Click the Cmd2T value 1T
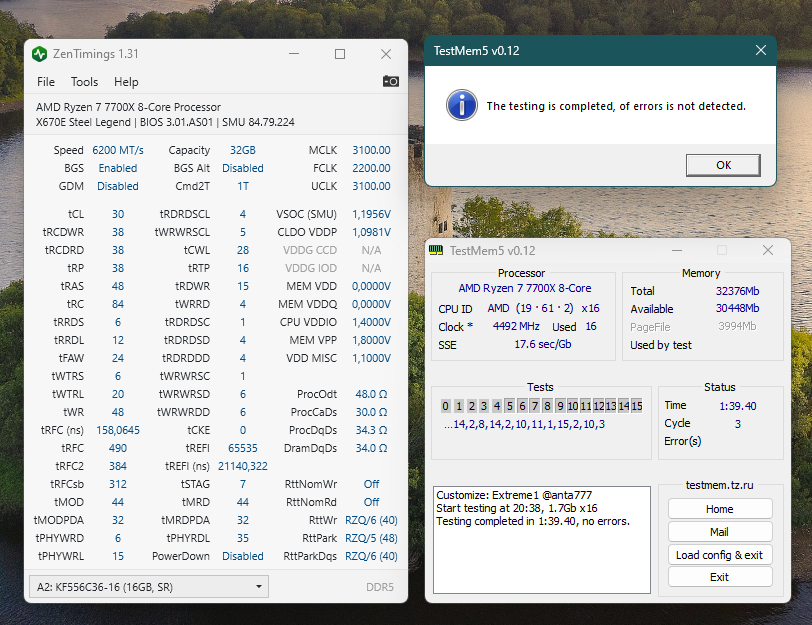812x625 pixels. click(243, 186)
